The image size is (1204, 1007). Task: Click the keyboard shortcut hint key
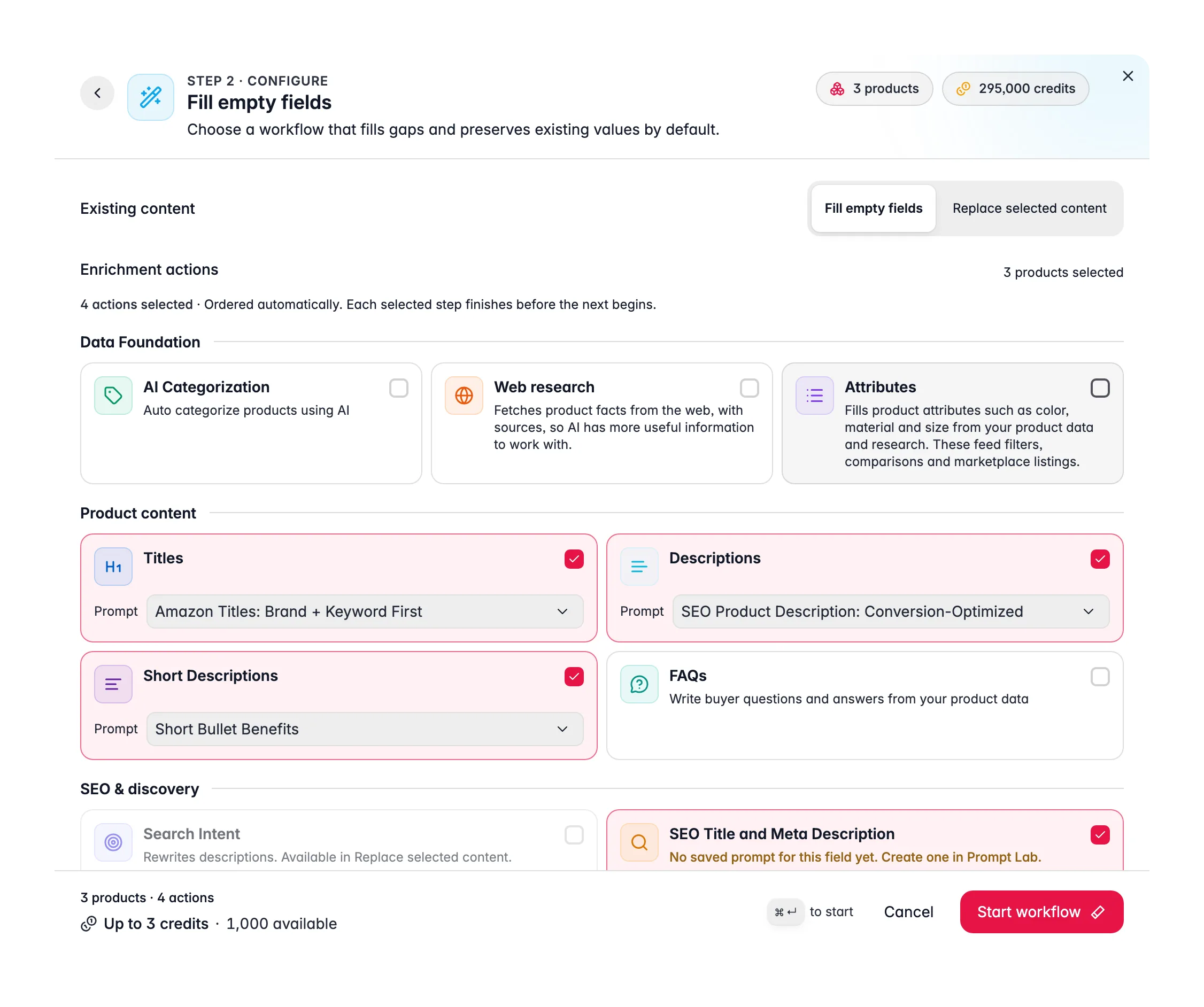785,911
